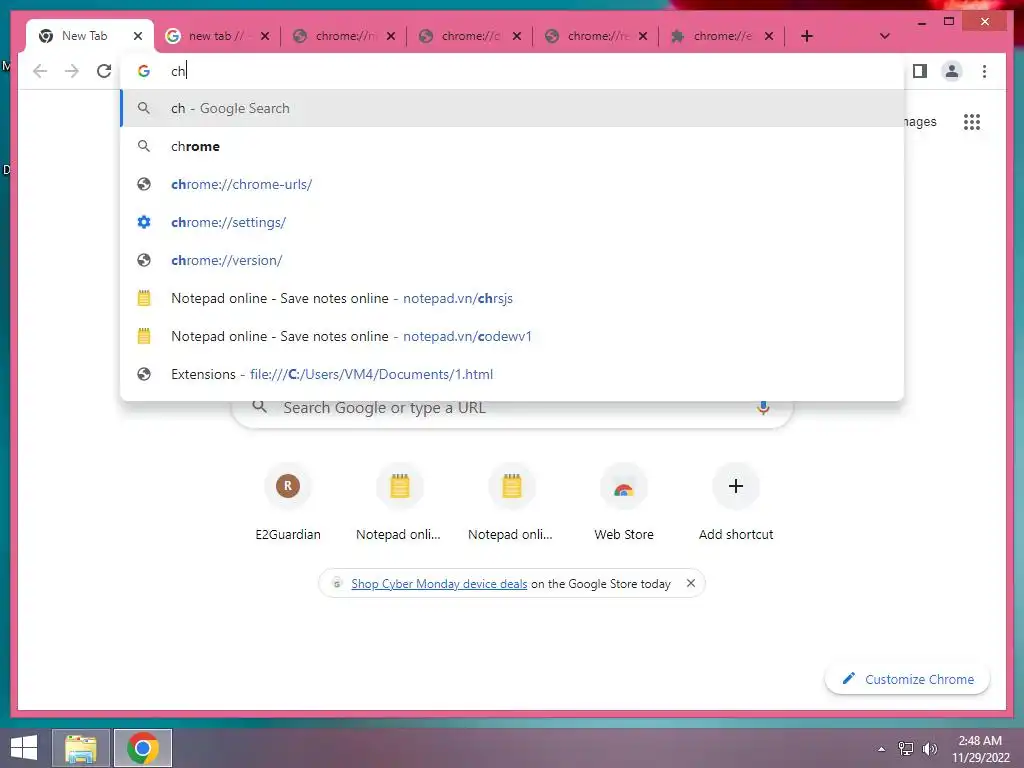
Task: Open the volume speaker tray icon
Action: pyautogui.click(x=929, y=749)
